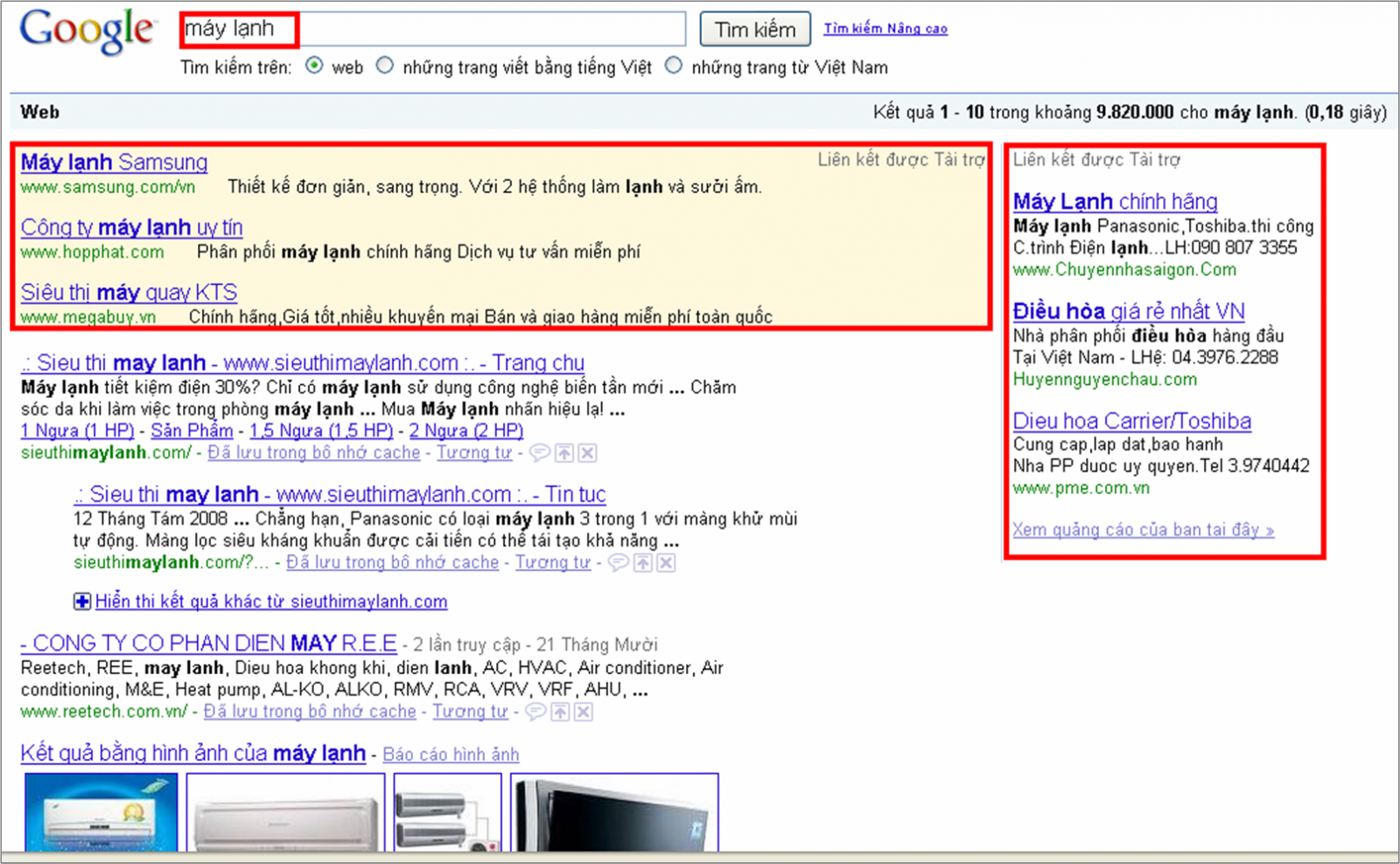Open fourth image thumbnail of black unit
1400x864 pixels.
614,812
